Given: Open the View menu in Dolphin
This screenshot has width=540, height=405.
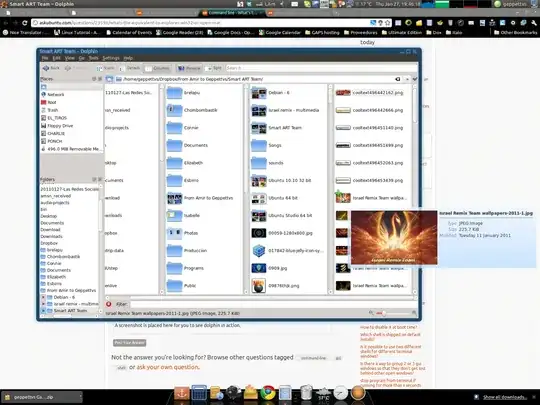Looking at the screenshot, I should (x=70, y=58).
